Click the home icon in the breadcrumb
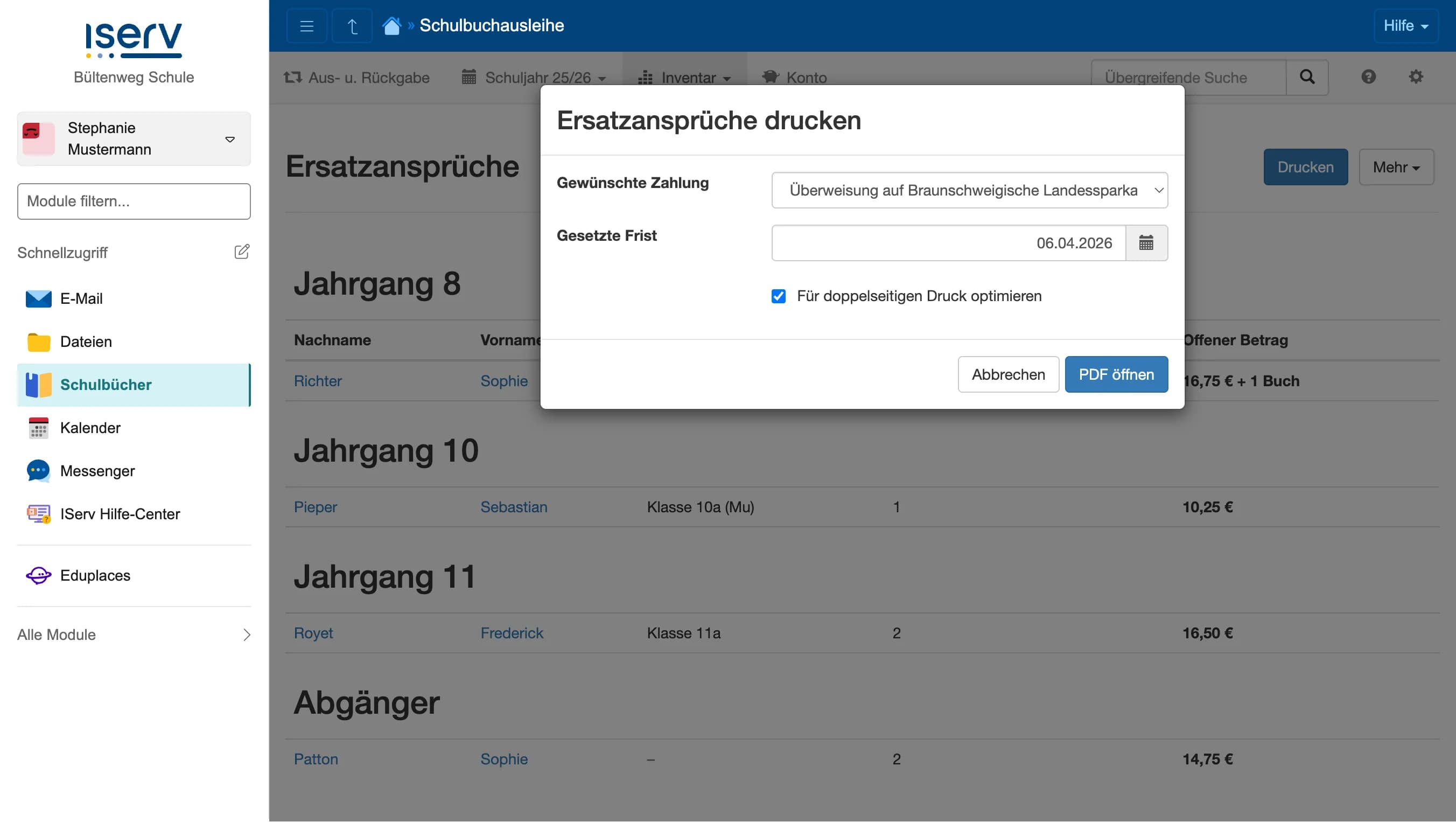The width and height of the screenshot is (1456, 822). (391, 25)
